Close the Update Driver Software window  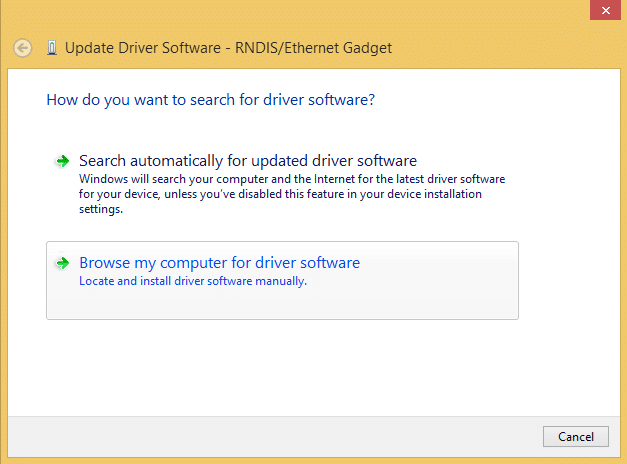pyautogui.click(x=603, y=9)
